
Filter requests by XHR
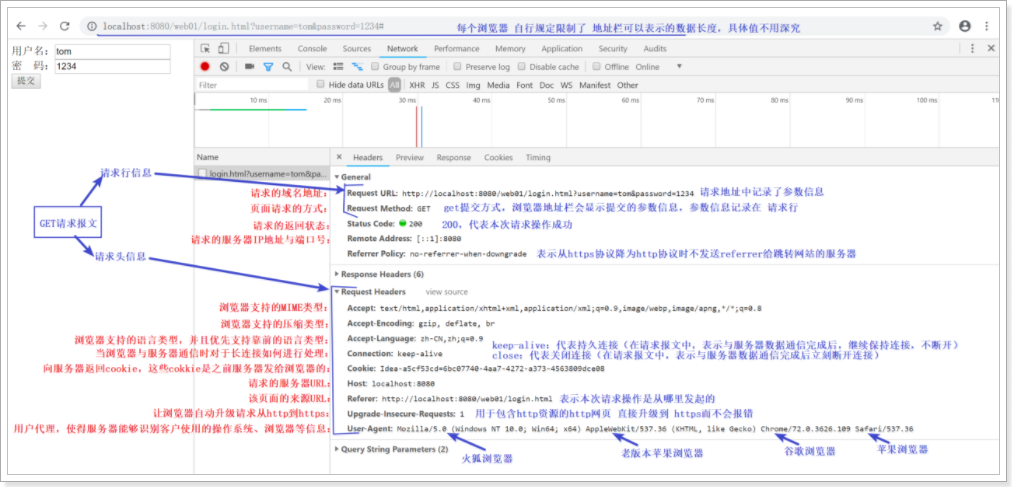(417, 84)
